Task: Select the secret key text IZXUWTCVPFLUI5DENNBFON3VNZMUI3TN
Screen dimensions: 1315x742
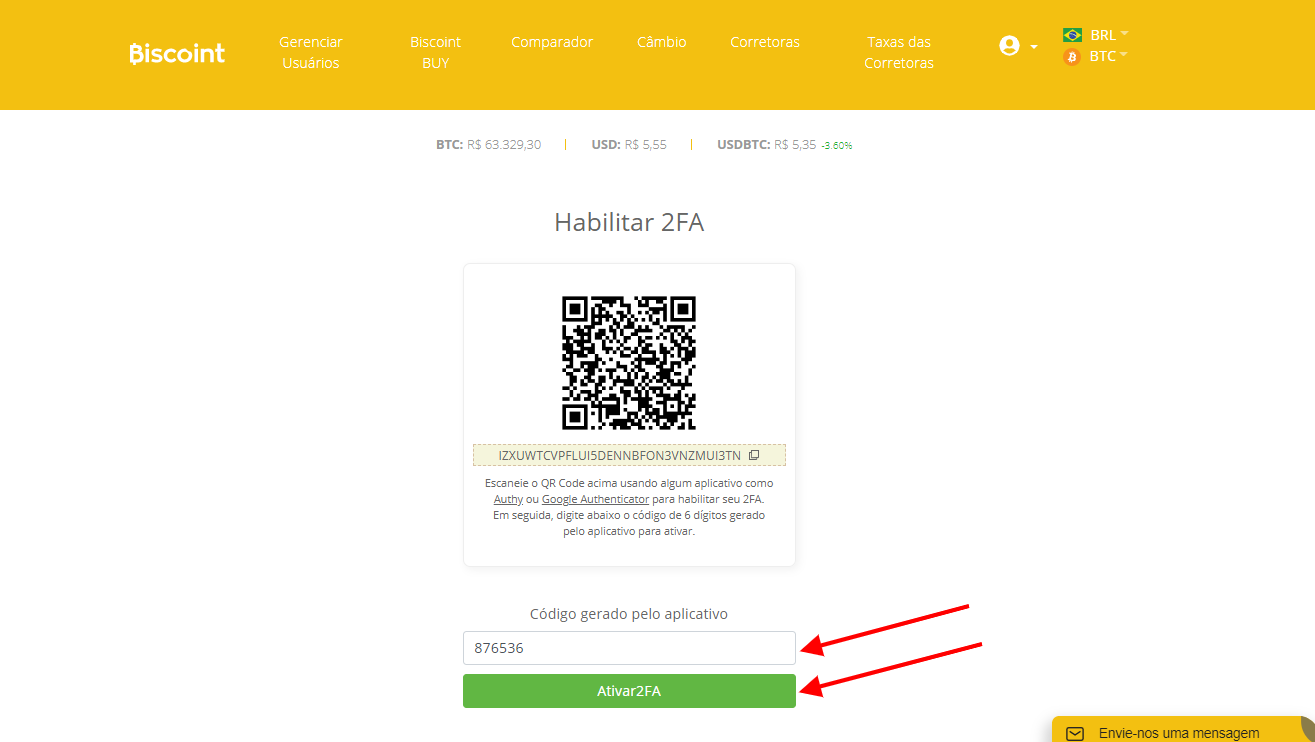Action: click(620, 455)
